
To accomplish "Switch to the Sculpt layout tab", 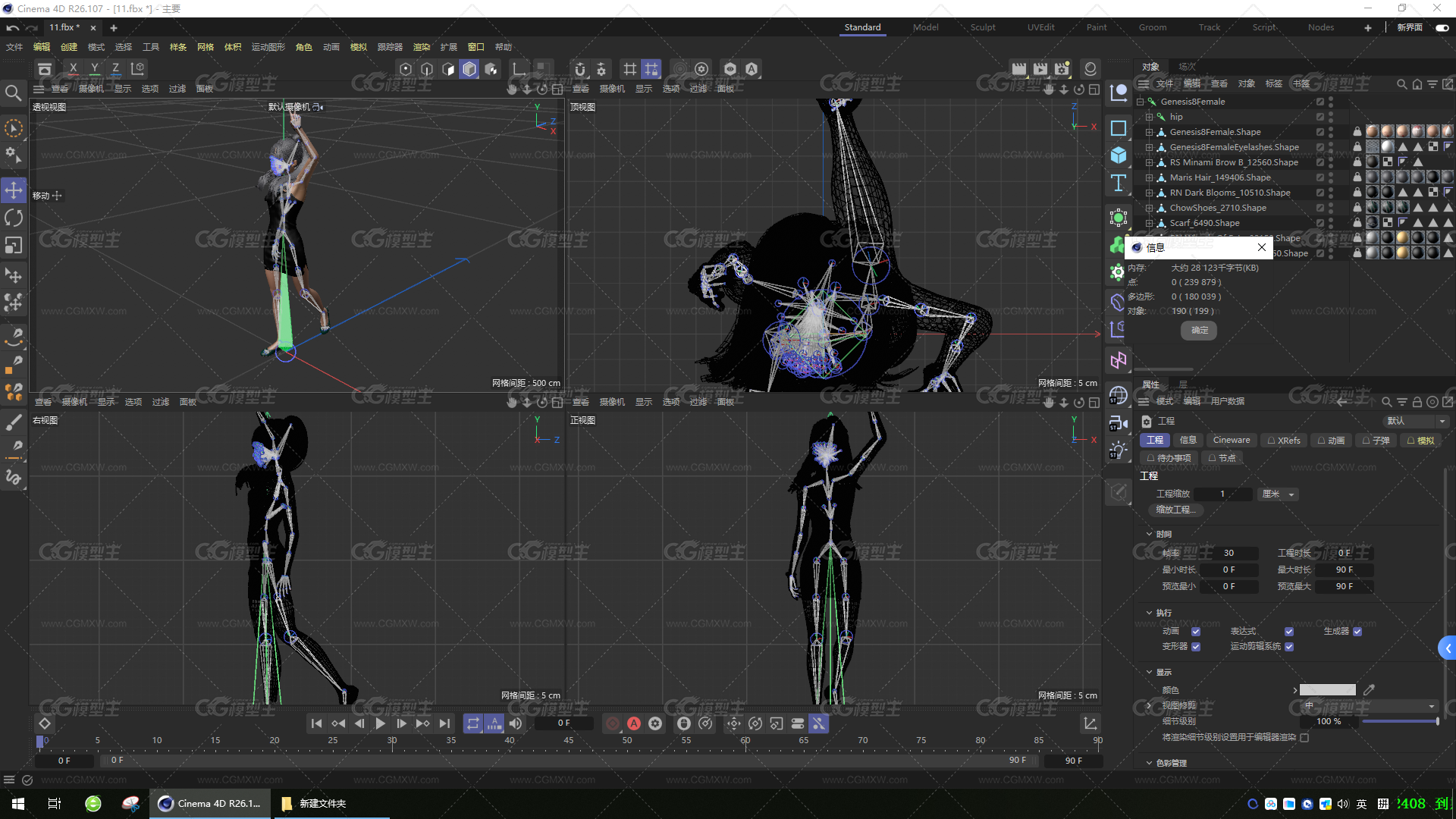I will (x=983, y=27).
